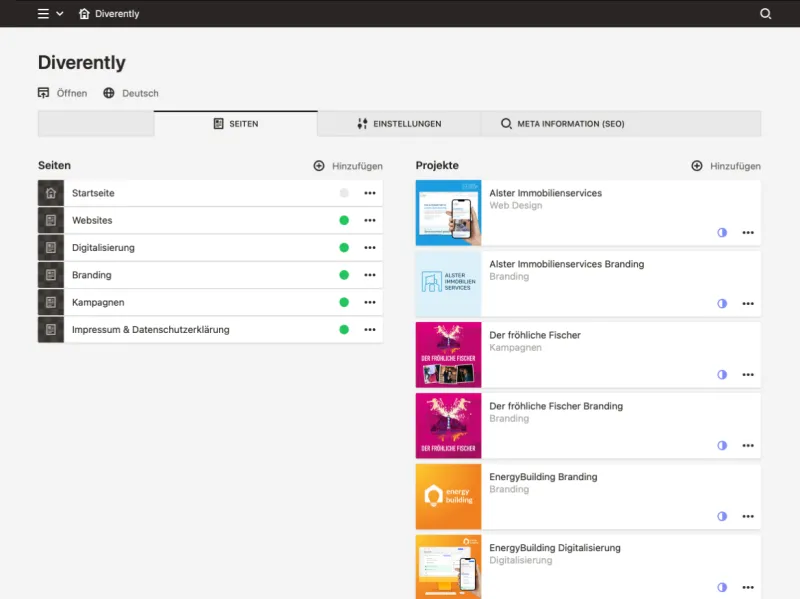Open the three-dot menu on Der fröhliche Fischer card
The image size is (800, 599).
coord(747,374)
